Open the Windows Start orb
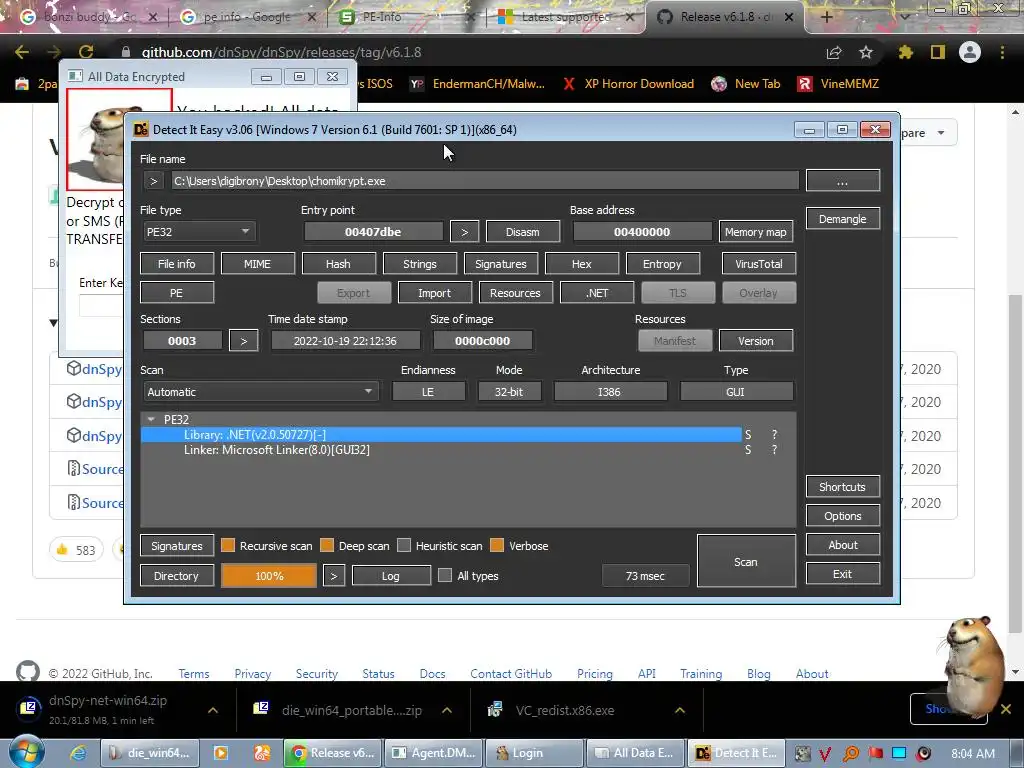The height and width of the screenshot is (768, 1024). [x=27, y=752]
